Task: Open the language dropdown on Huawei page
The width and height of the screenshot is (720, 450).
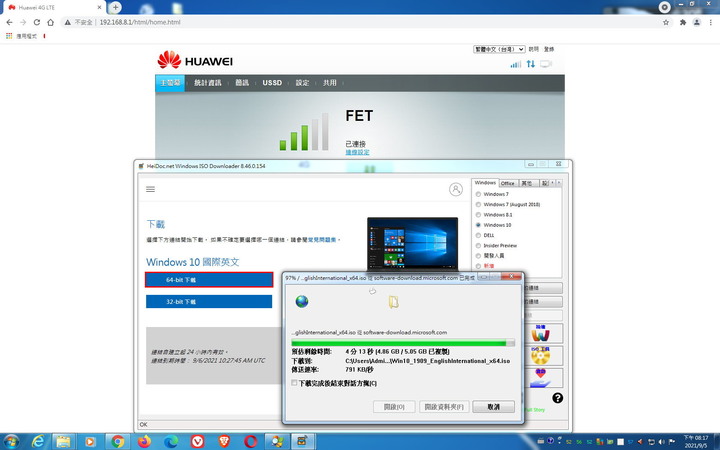Action: (x=499, y=49)
